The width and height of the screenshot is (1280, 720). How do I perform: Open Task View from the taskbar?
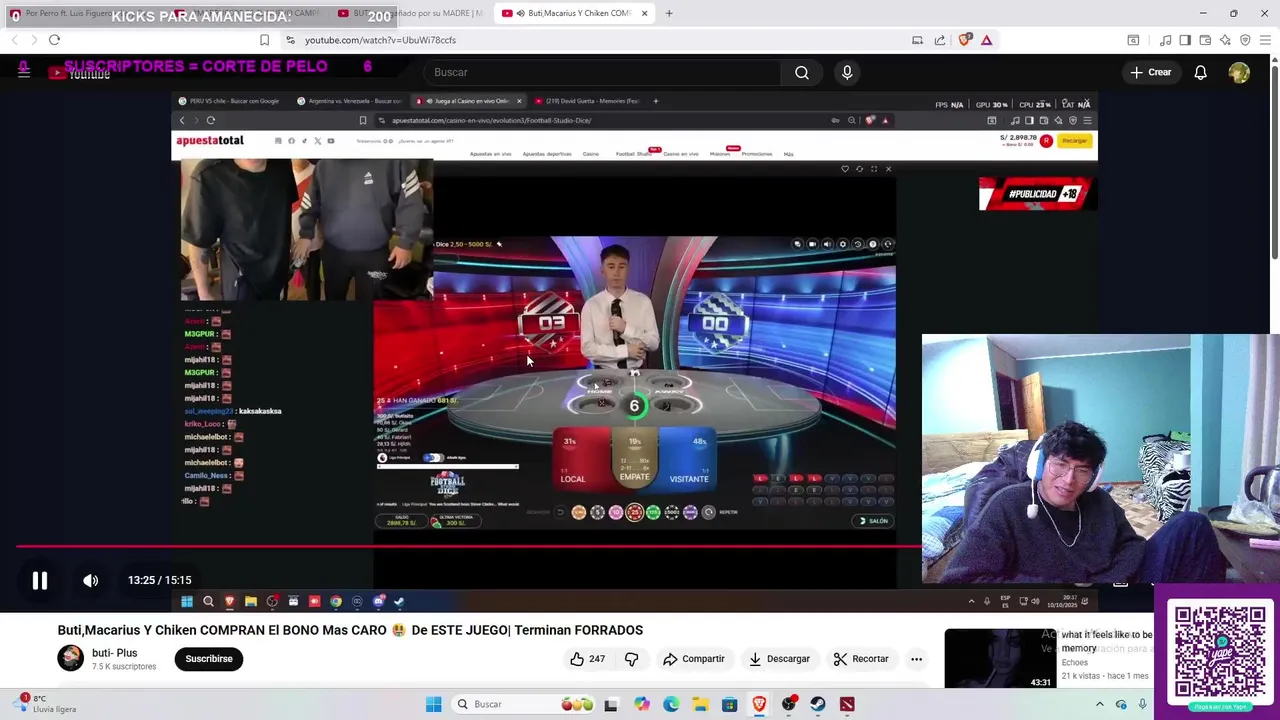pos(611,704)
